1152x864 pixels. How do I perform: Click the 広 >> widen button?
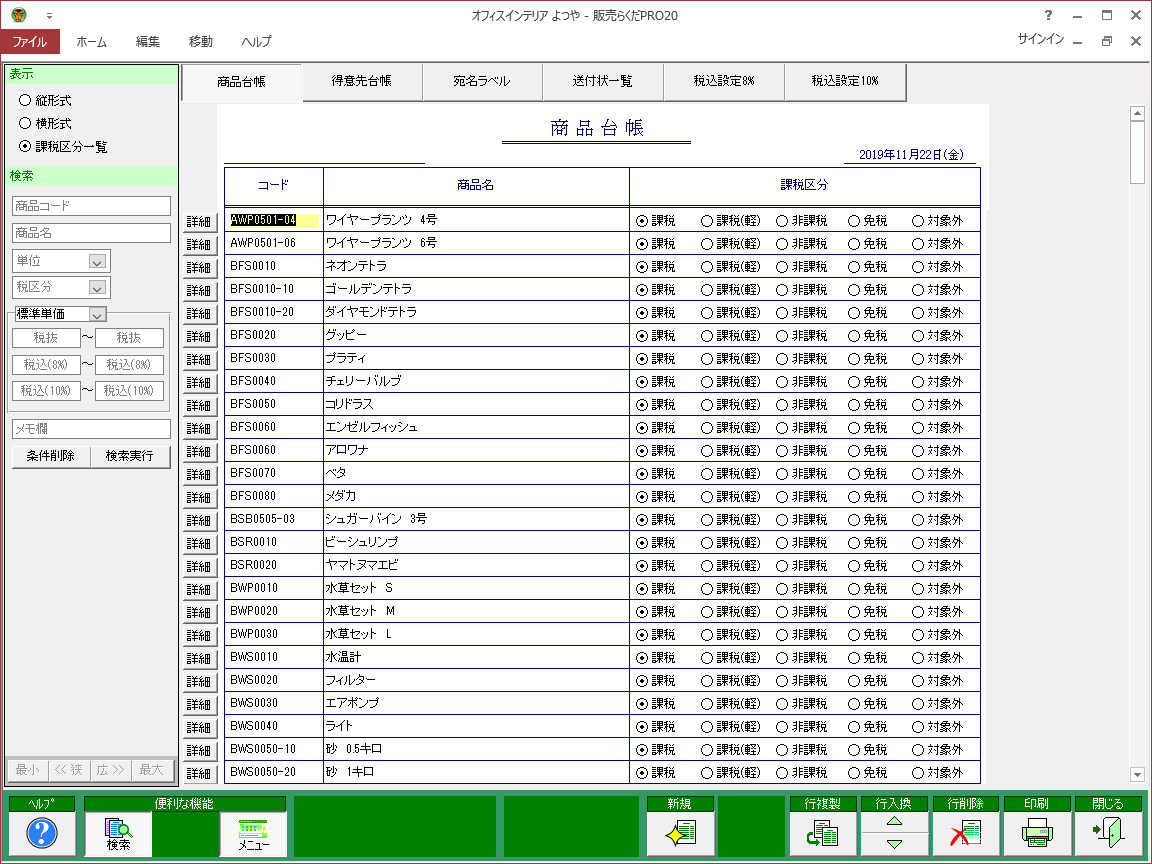coord(110,770)
